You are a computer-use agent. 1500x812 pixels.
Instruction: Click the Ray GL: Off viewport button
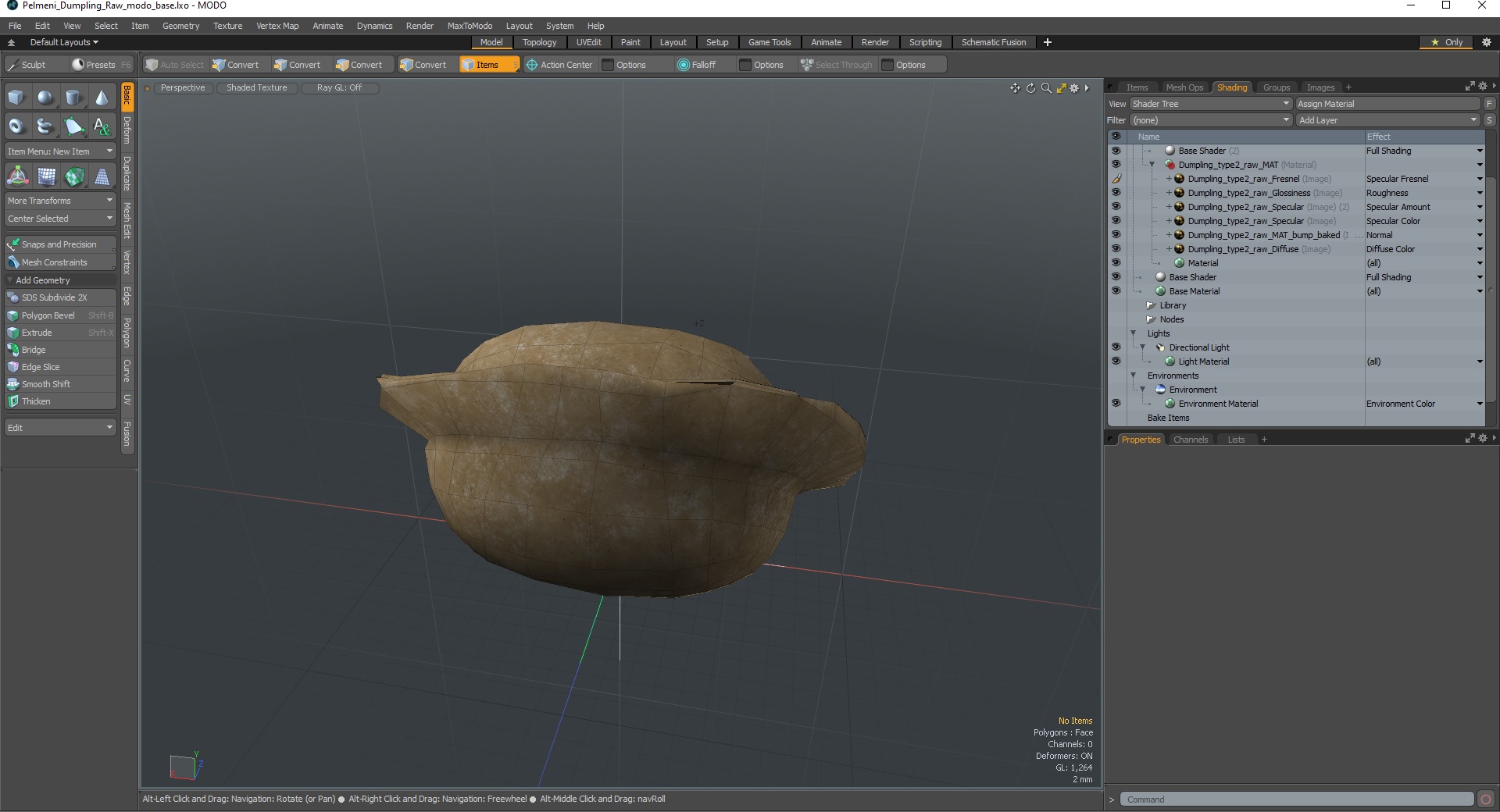[339, 88]
